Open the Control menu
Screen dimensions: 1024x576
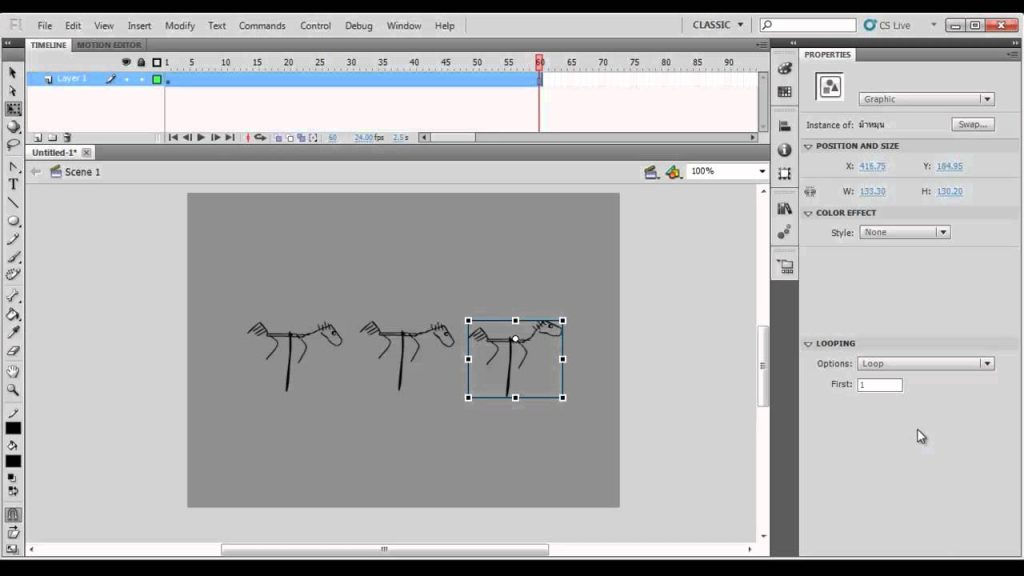315,25
